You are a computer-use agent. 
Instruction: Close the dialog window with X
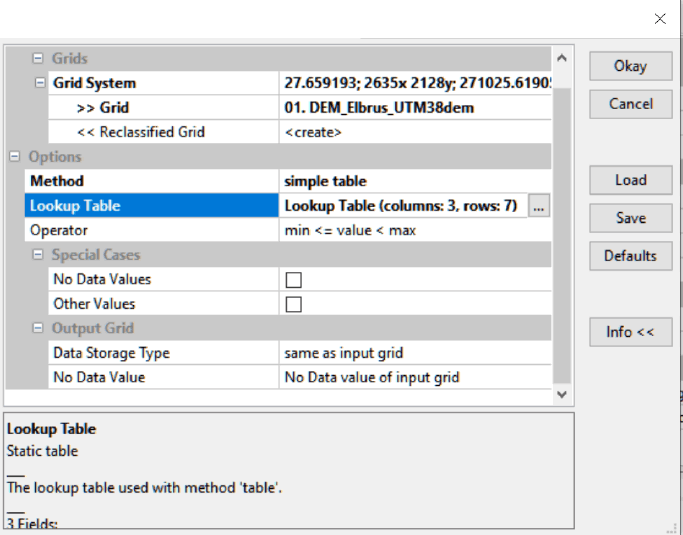click(660, 18)
